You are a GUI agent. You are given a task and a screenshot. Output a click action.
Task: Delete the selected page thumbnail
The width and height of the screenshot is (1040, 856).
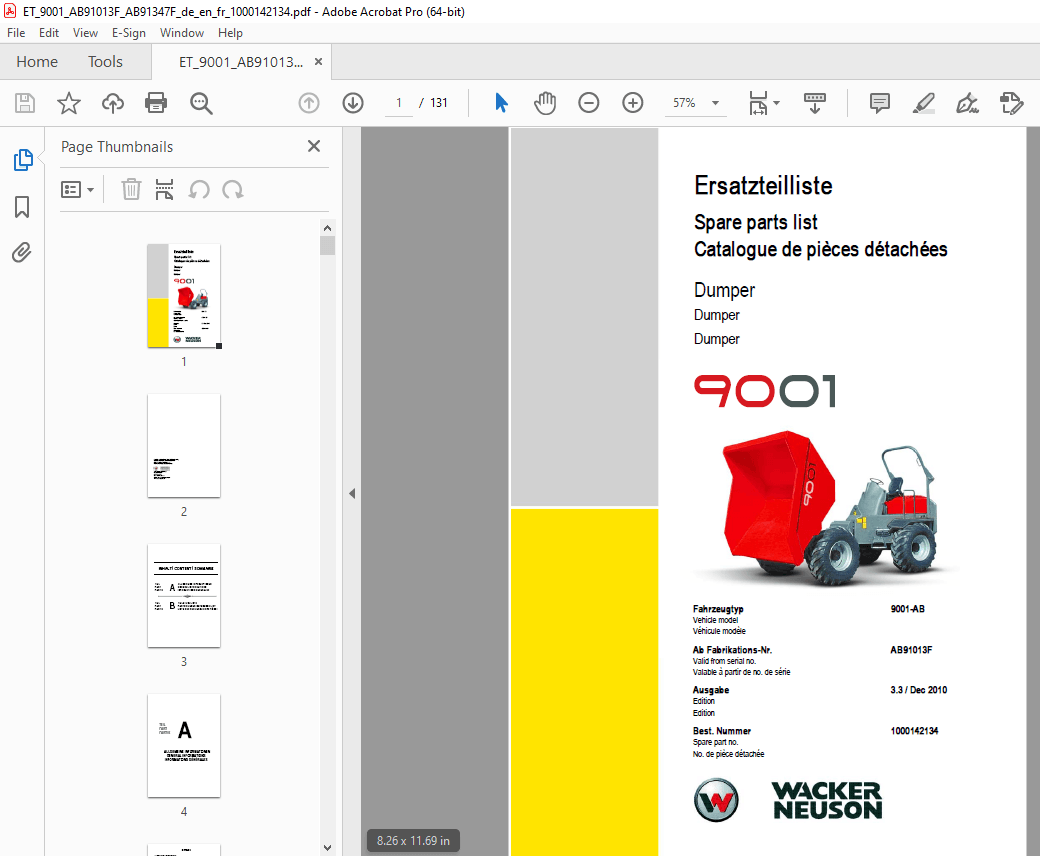pos(131,189)
